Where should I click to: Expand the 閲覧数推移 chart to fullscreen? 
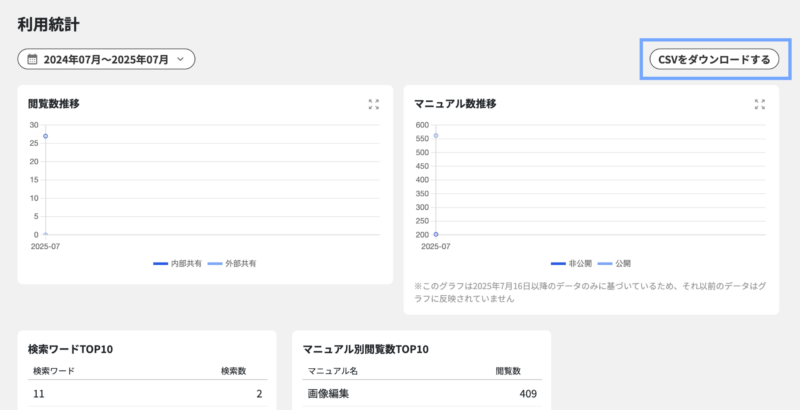tap(373, 104)
